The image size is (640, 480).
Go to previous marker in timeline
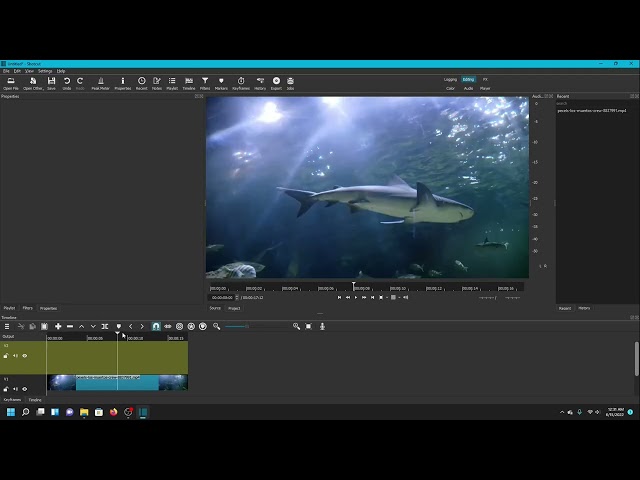(131, 326)
